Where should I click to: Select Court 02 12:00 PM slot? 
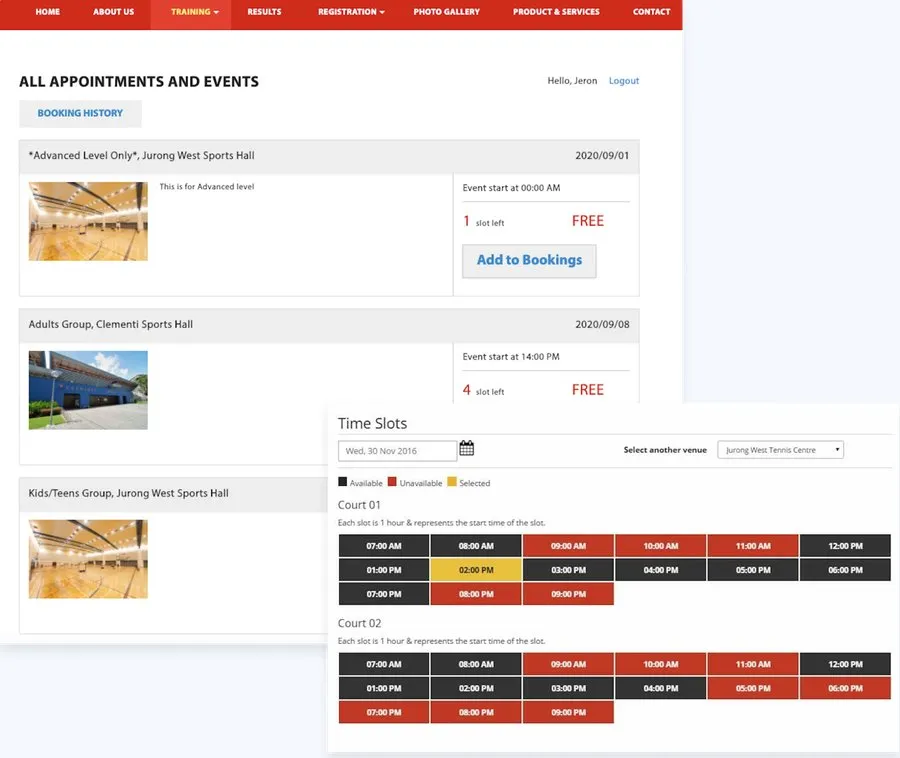pos(845,664)
